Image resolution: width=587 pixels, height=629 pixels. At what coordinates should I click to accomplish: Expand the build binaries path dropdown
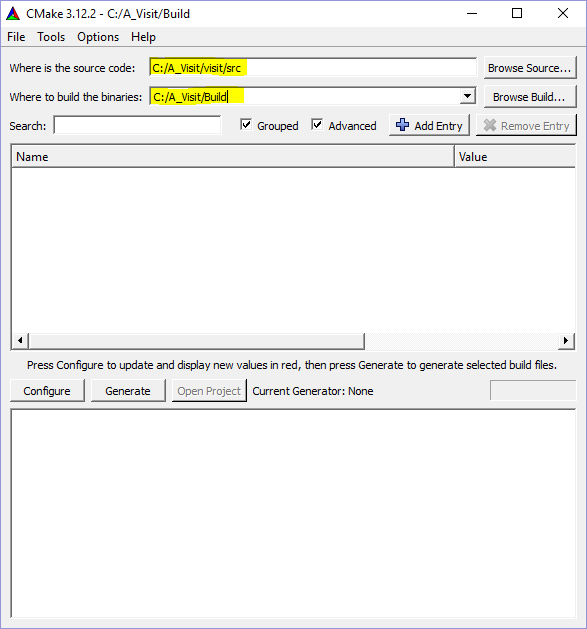pyautogui.click(x=467, y=96)
